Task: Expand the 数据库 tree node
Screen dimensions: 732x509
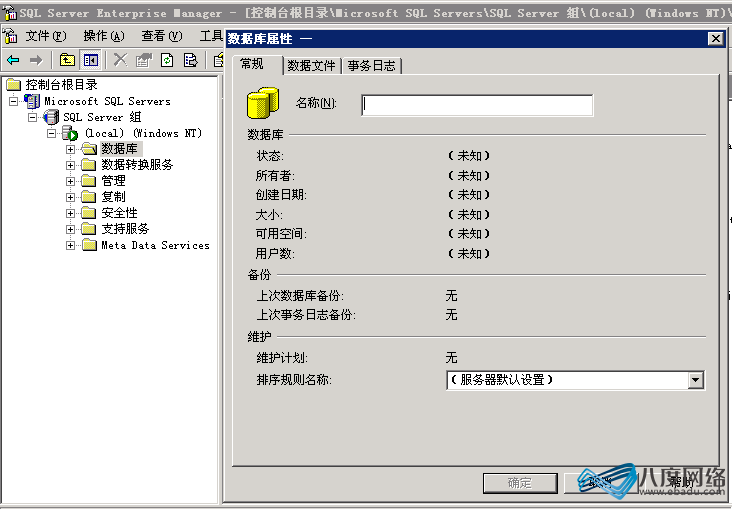Action: pyautogui.click(x=70, y=149)
